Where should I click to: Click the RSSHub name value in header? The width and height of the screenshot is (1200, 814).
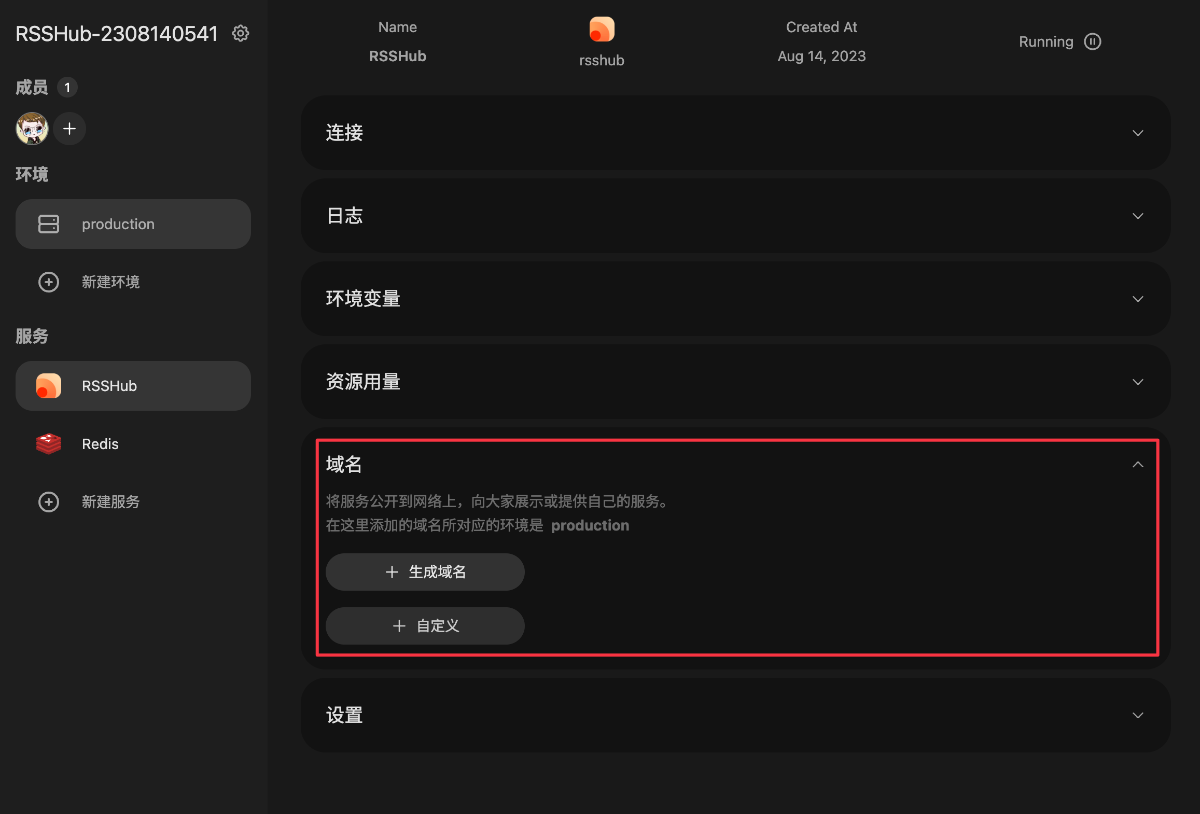click(398, 56)
